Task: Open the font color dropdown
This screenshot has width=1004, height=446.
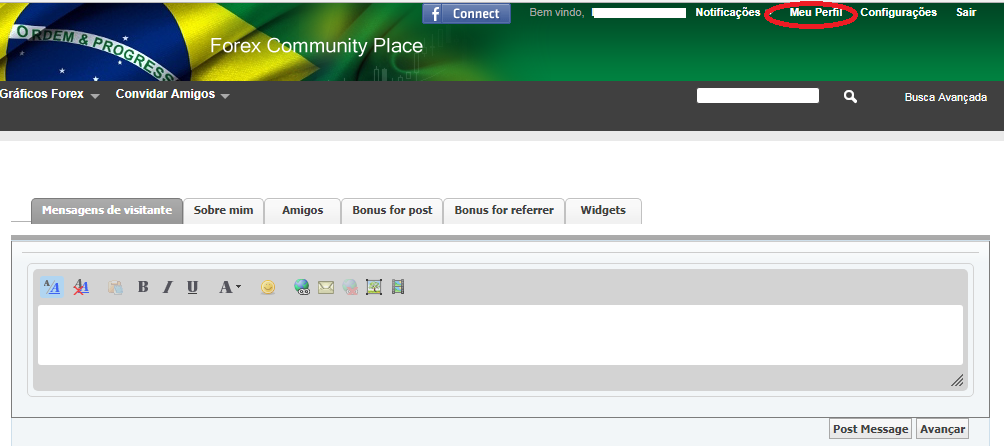Action: (x=230, y=287)
